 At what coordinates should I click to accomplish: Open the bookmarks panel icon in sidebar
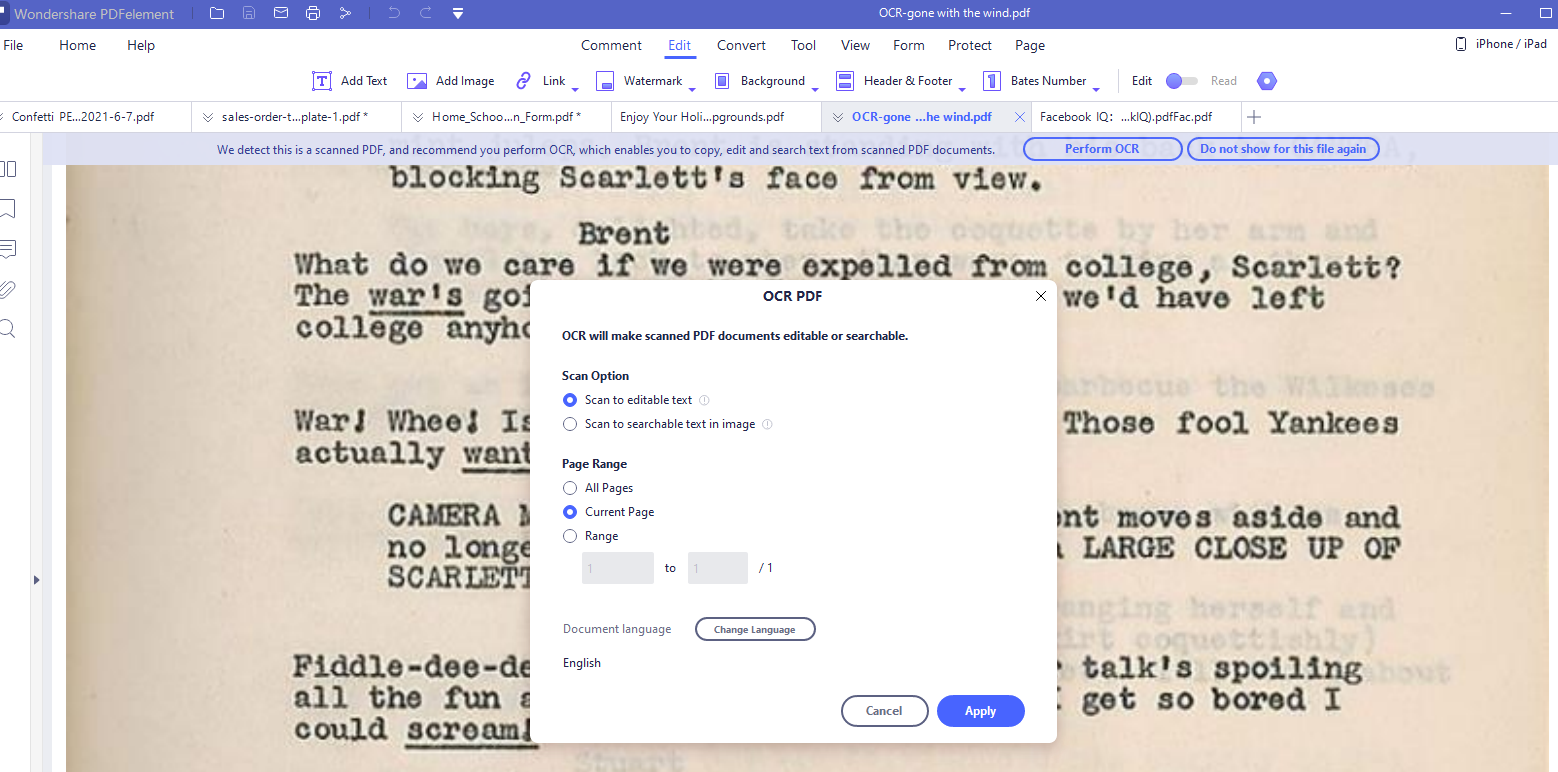(x=8, y=209)
